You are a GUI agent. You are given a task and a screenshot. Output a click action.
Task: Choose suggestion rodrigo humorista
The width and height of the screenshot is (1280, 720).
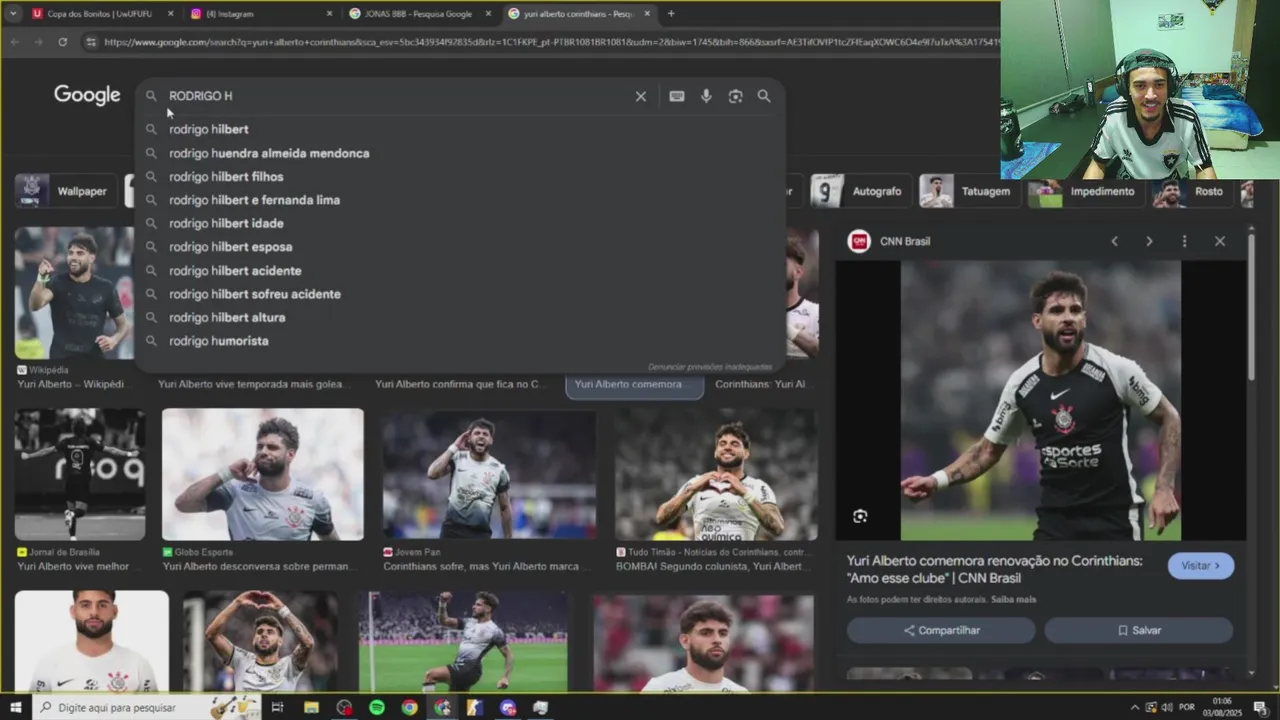tap(460, 341)
